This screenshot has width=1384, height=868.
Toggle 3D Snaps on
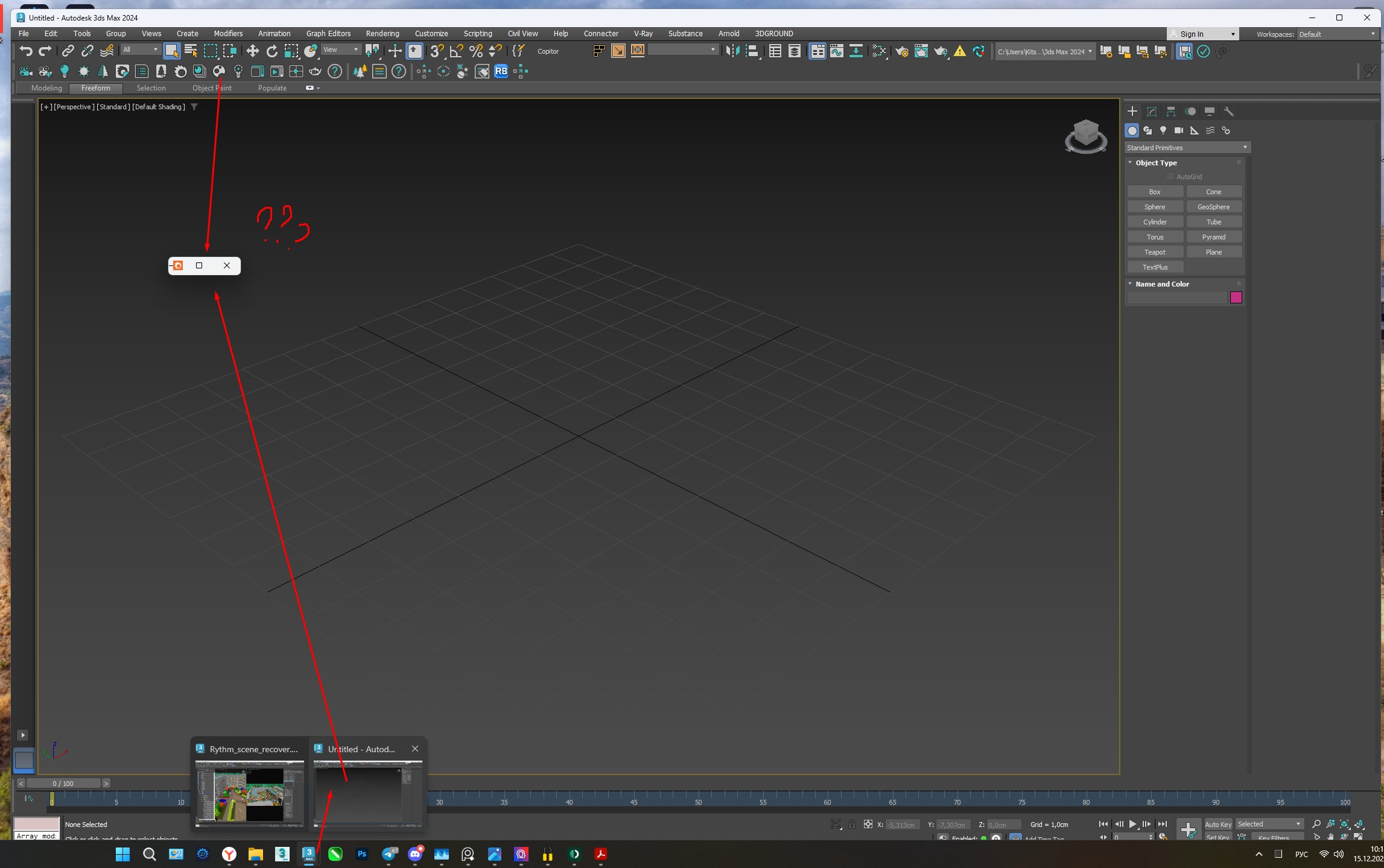click(437, 51)
